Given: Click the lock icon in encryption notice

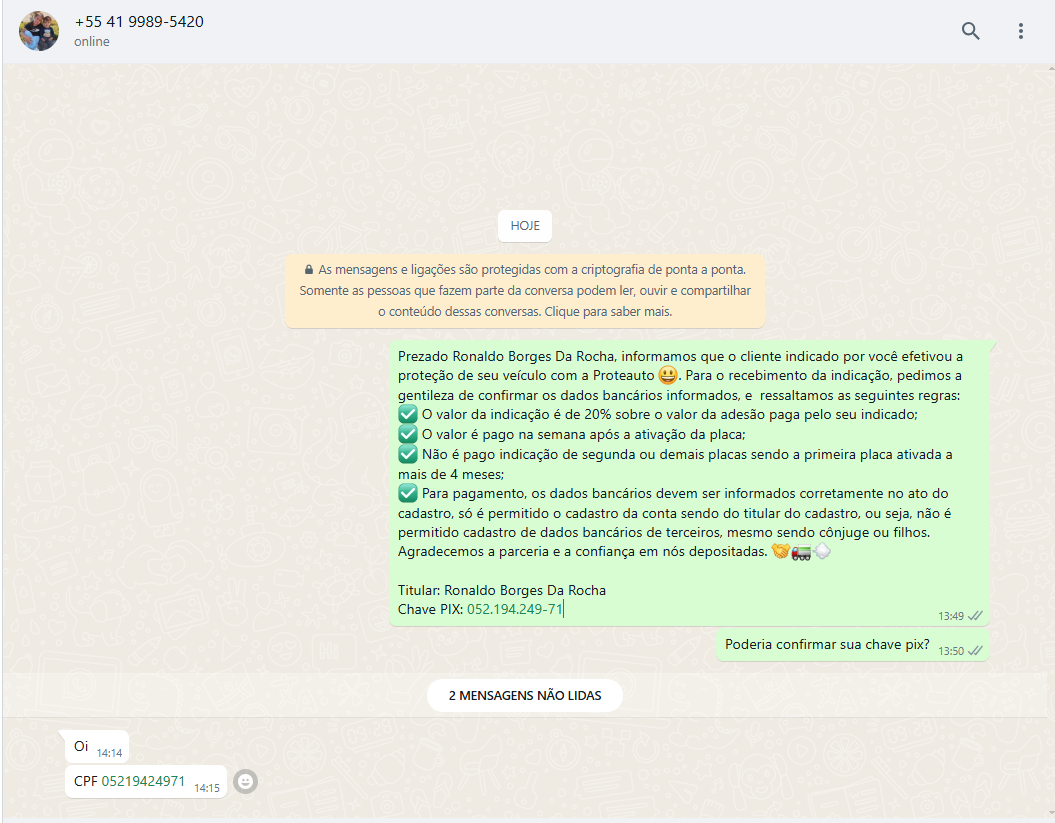Looking at the screenshot, I should coord(308,270).
